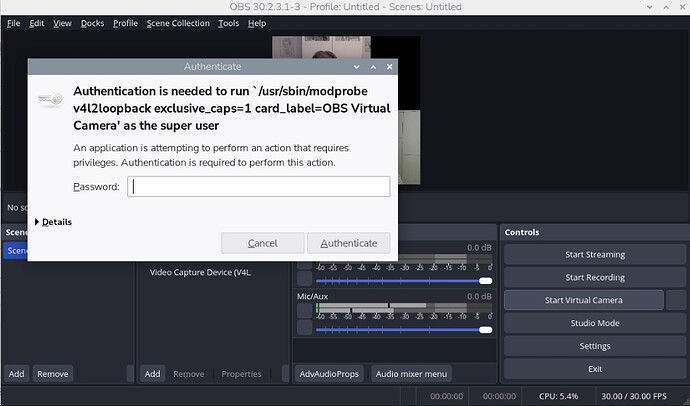Close the Authenticate dialog with X
690x406 pixels.
tap(388, 67)
